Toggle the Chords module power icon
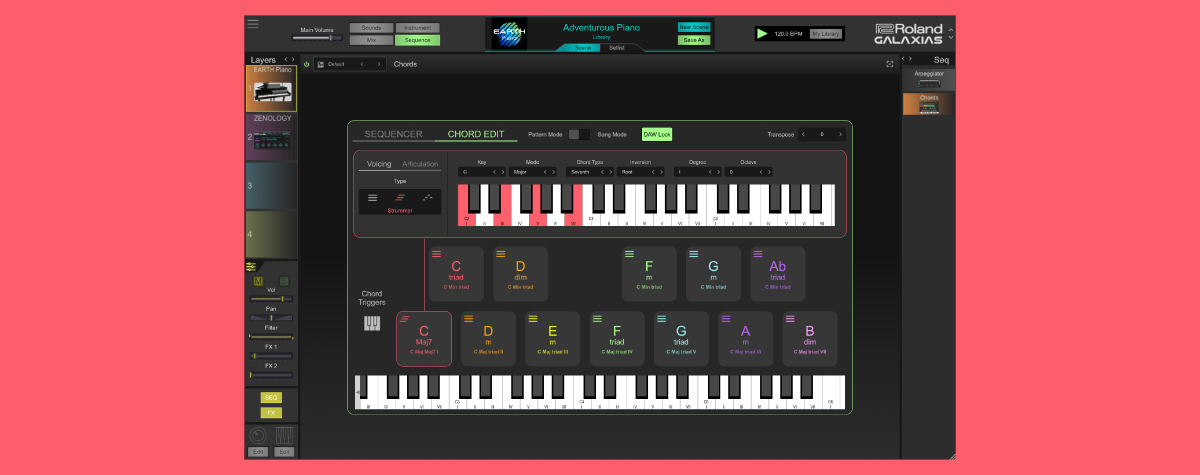The height and width of the screenshot is (475, 1200). pyautogui.click(x=307, y=64)
